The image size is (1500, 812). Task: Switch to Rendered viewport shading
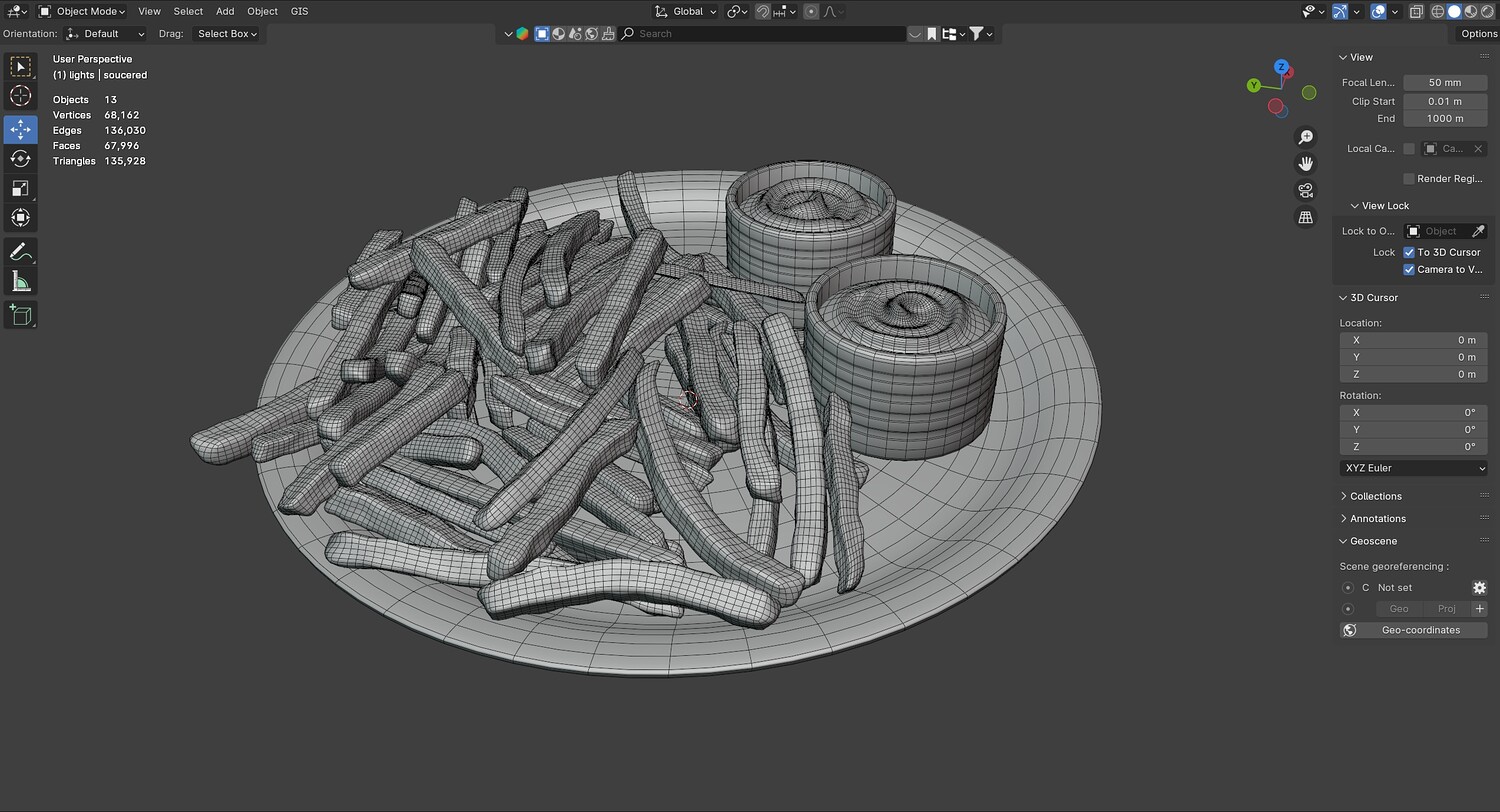[x=1486, y=12]
